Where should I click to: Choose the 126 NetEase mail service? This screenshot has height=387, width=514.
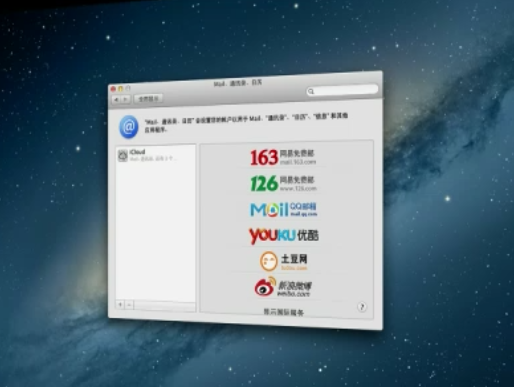(x=283, y=183)
